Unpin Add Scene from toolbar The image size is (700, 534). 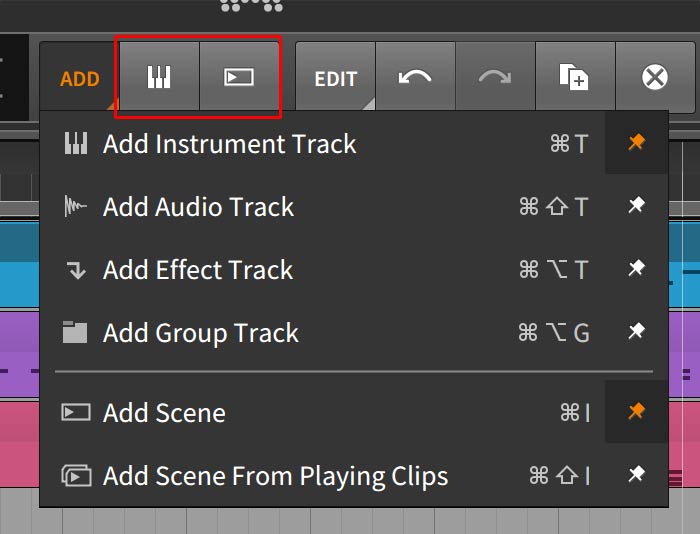(636, 411)
